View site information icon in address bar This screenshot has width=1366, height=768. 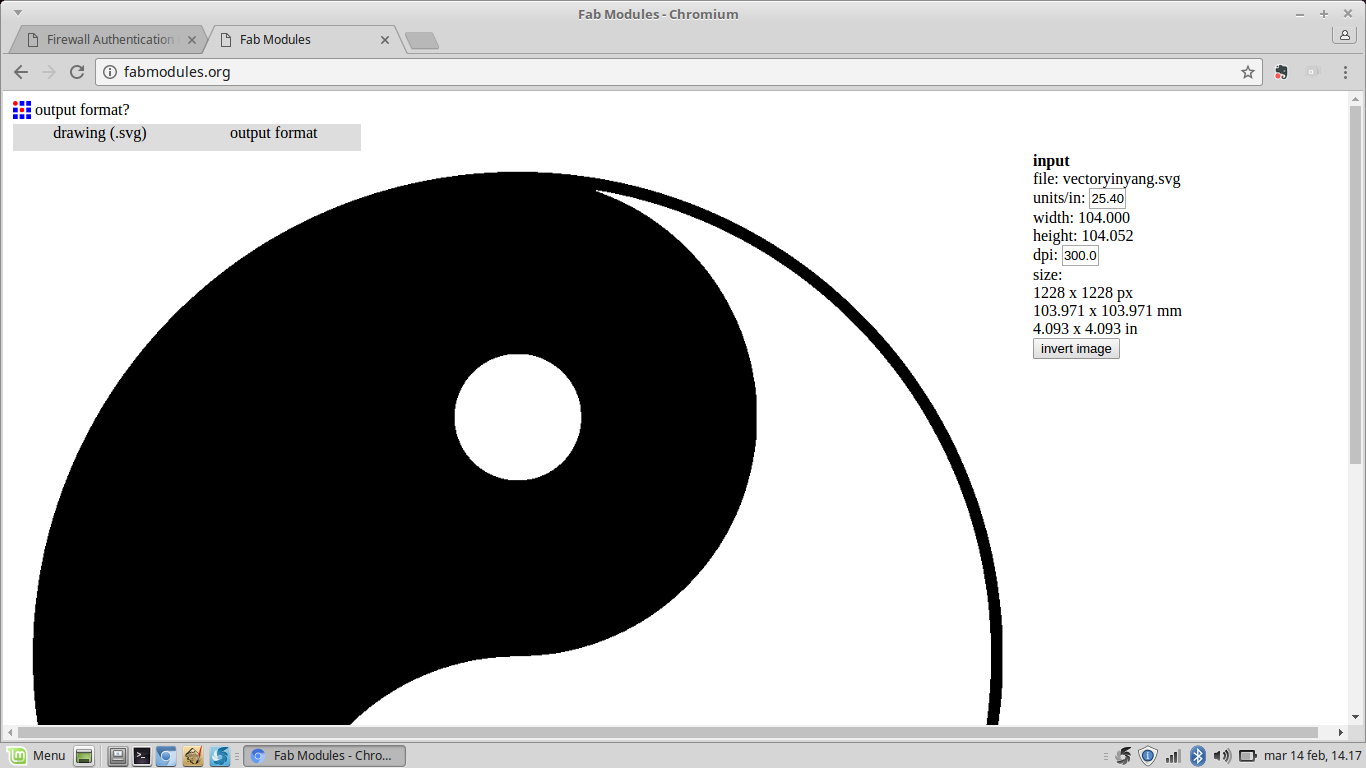(x=110, y=72)
